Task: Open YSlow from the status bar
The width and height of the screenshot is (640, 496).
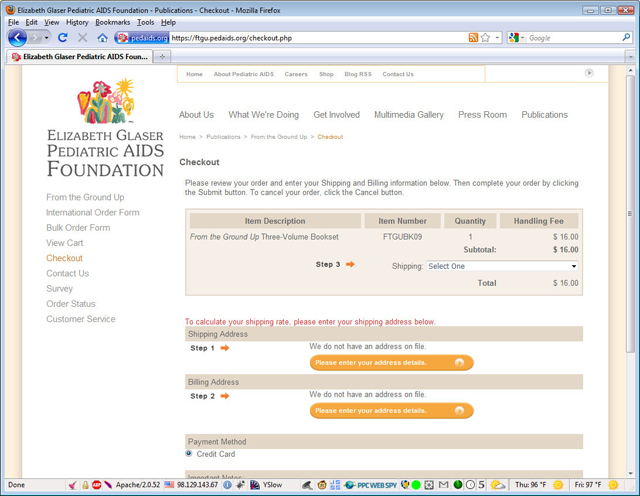Action: pyautogui.click(x=266, y=485)
